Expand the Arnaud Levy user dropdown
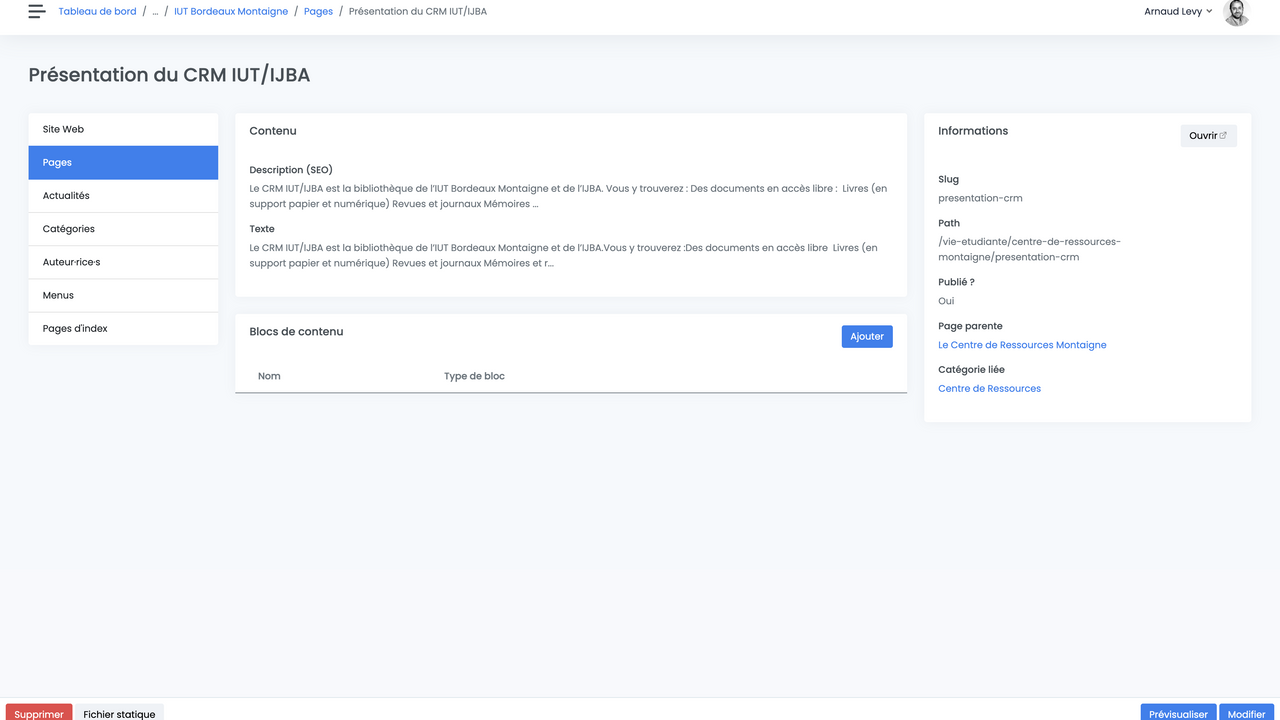This screenshot has height=720, width=1280. tap(1178, 12)
